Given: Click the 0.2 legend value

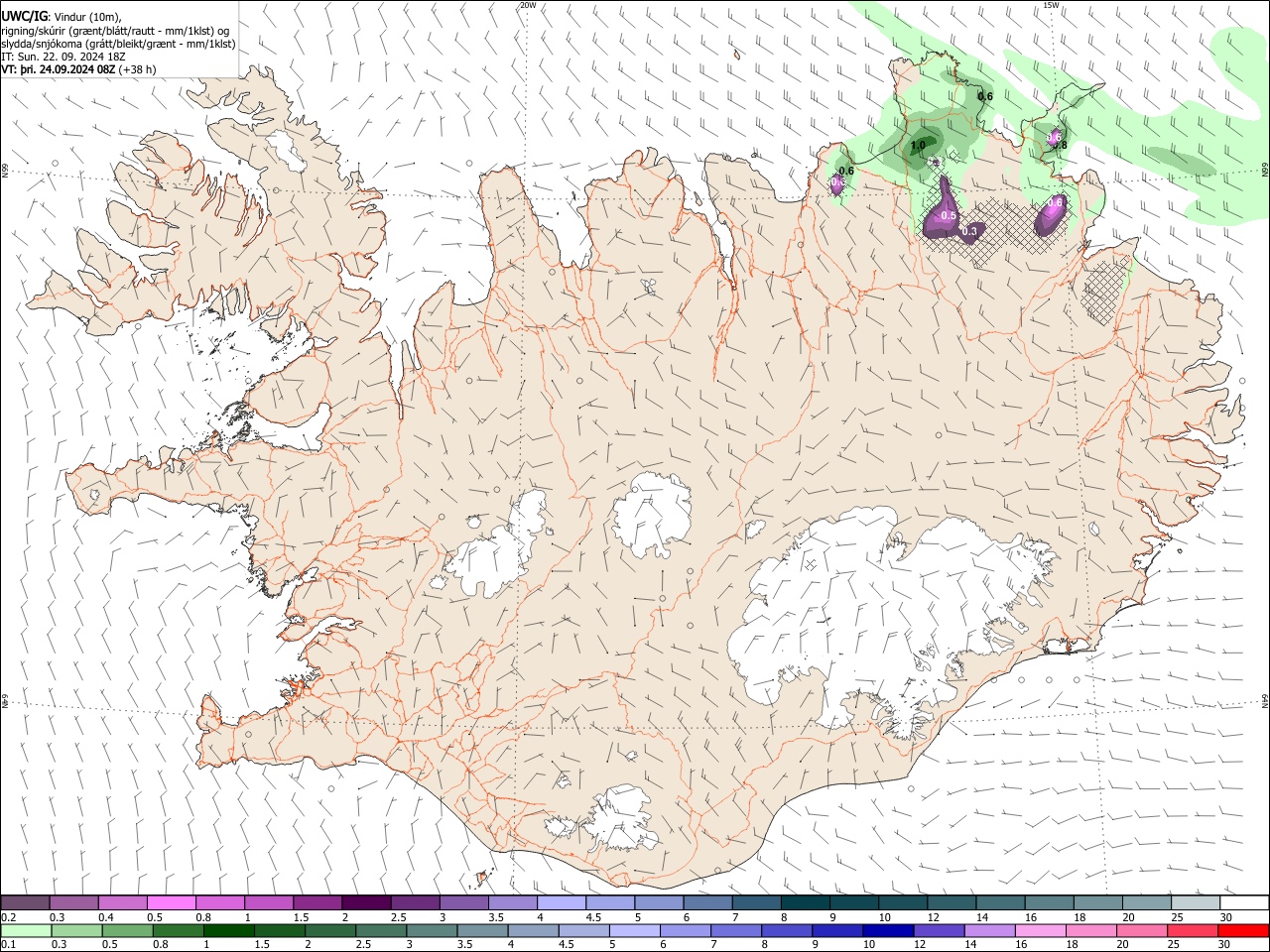Looking at the screenshot, I should pos(8,917).
